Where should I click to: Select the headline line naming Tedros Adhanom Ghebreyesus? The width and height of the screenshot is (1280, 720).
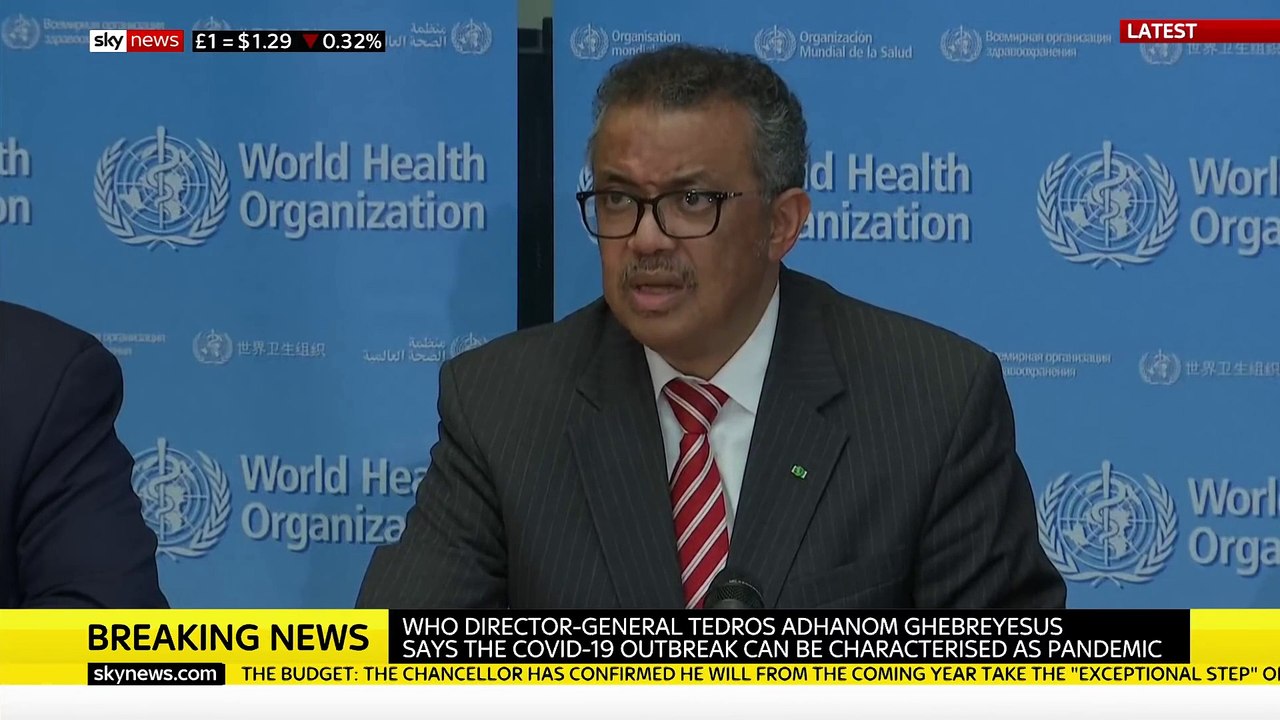732,627
